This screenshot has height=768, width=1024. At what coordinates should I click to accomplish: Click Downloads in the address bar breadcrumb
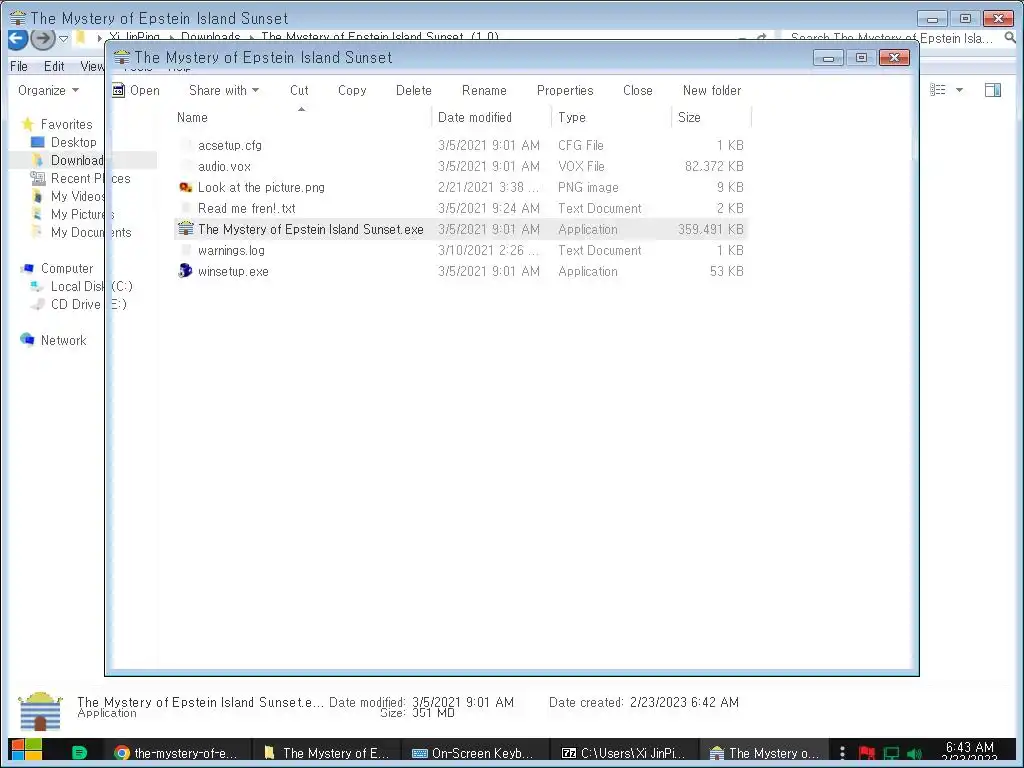coord(210,37)
